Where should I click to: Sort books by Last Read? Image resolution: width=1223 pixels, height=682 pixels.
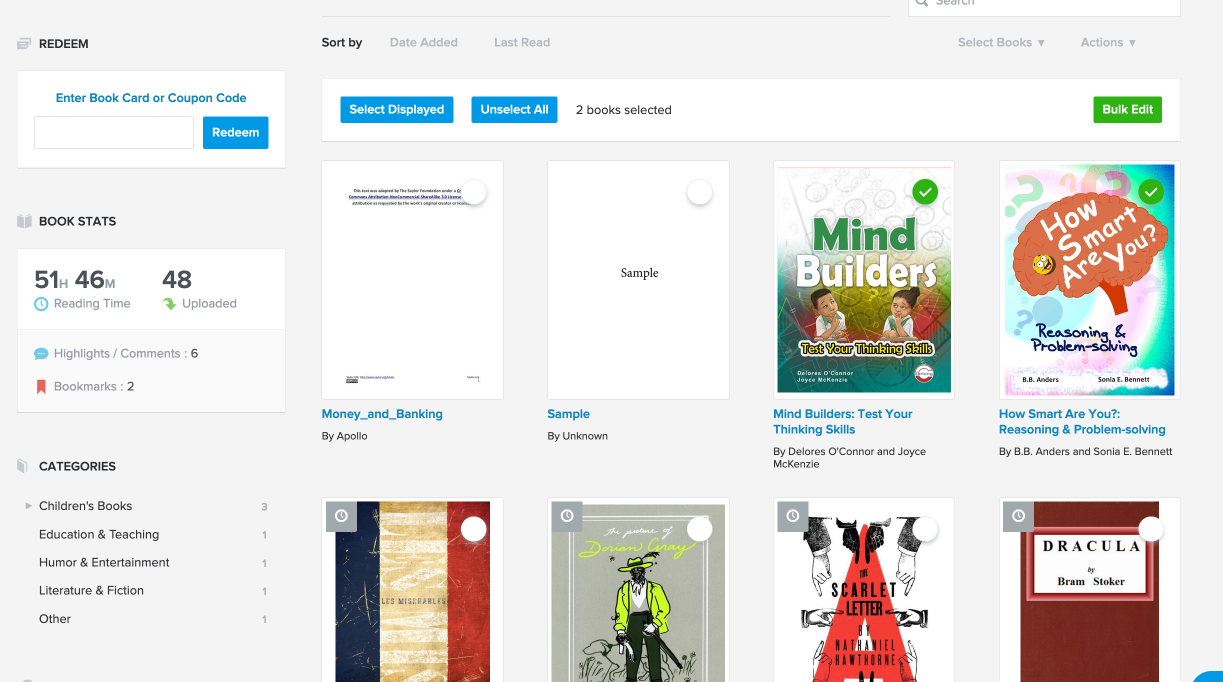(x=522, y=43)
